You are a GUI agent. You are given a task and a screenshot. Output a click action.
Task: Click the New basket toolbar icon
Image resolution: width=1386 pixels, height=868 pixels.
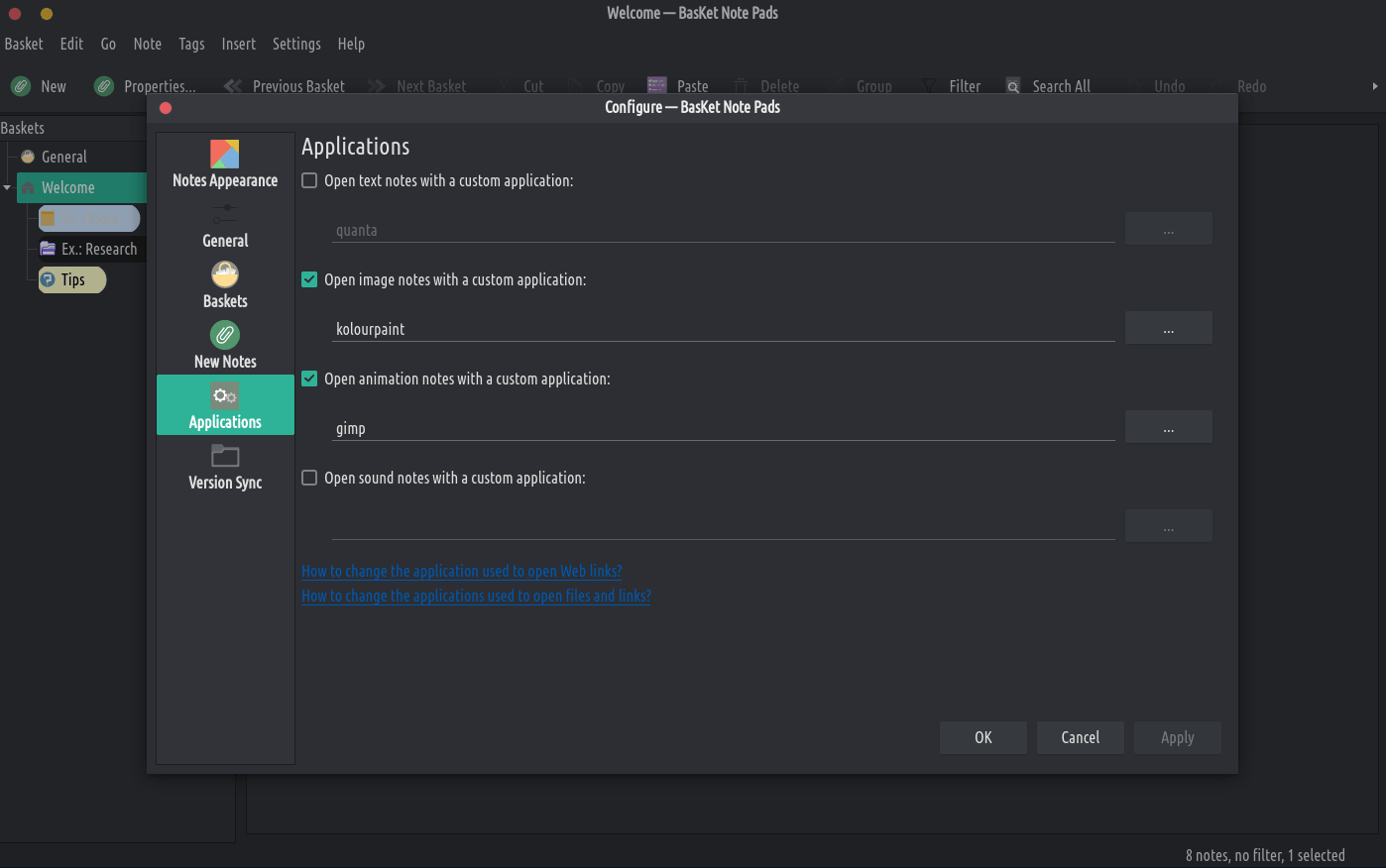click(x=21, y=86)
